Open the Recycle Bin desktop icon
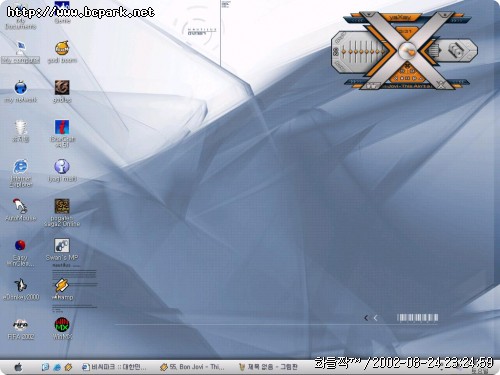This screenshot has width=500, height=375. point(20,131)
